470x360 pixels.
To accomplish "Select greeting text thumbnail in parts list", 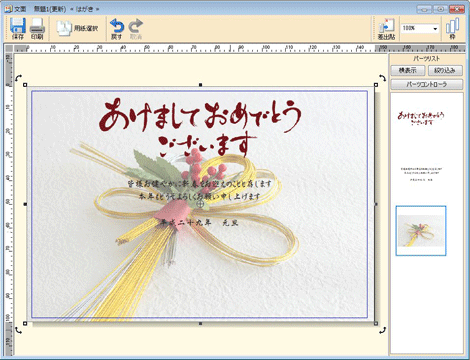I will pos(421,118).
